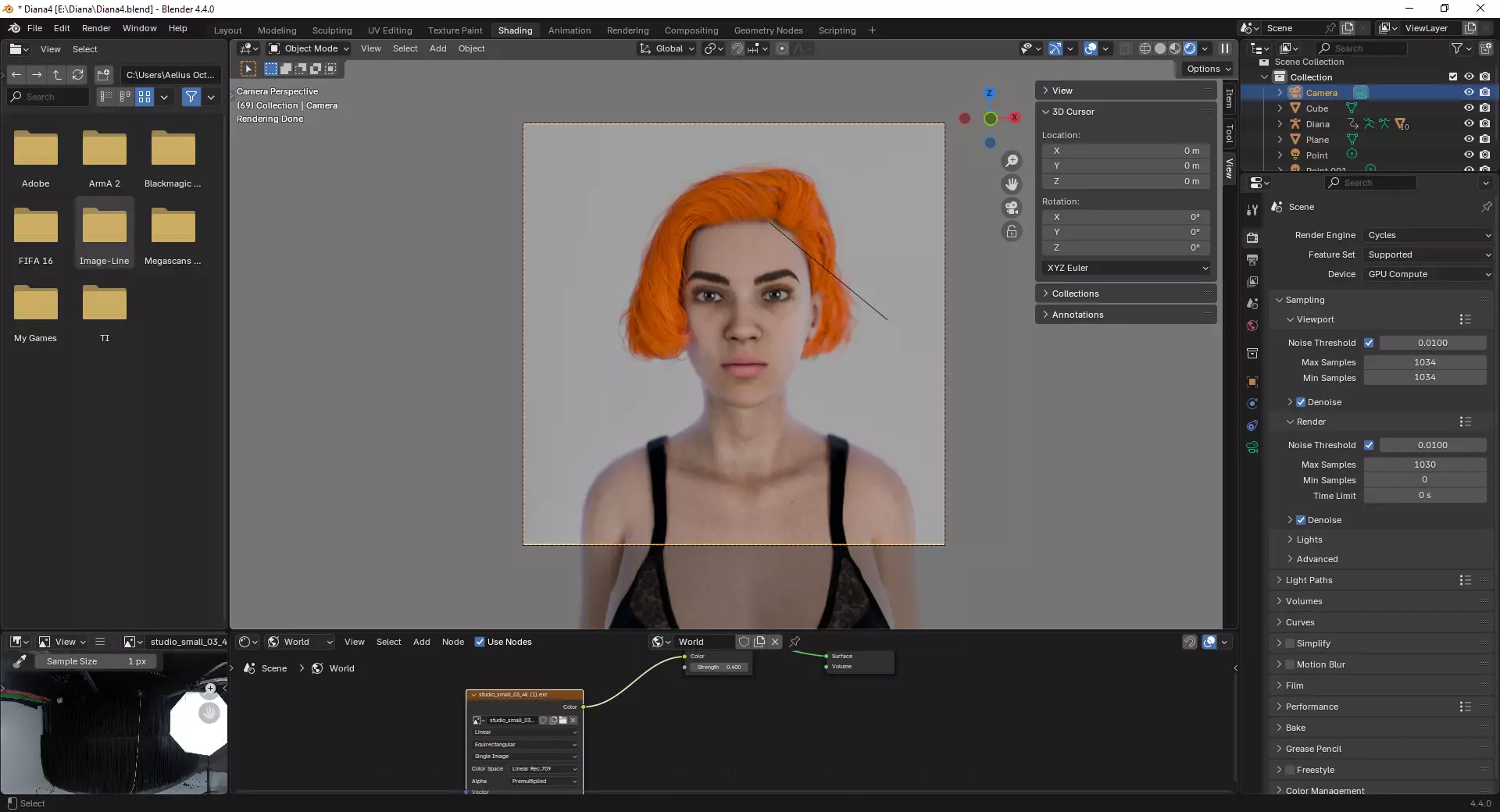Switch to solid viewport shading
1500x812 pixels.
tap(1160, 48)
